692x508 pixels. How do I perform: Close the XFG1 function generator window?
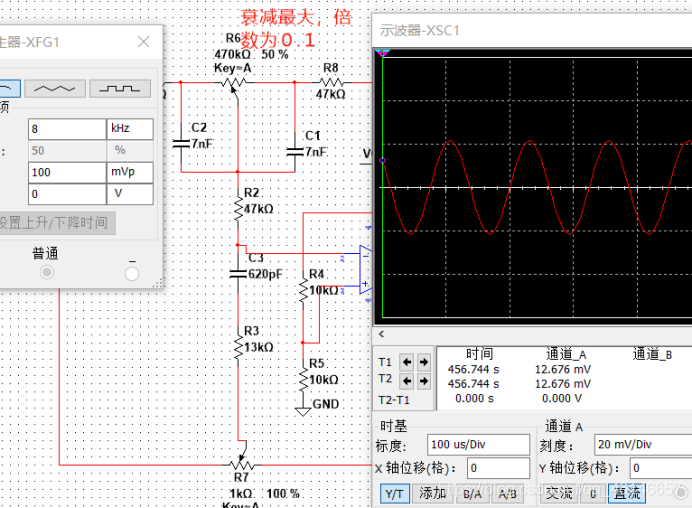pyautogui.click(x=143, y=42)
